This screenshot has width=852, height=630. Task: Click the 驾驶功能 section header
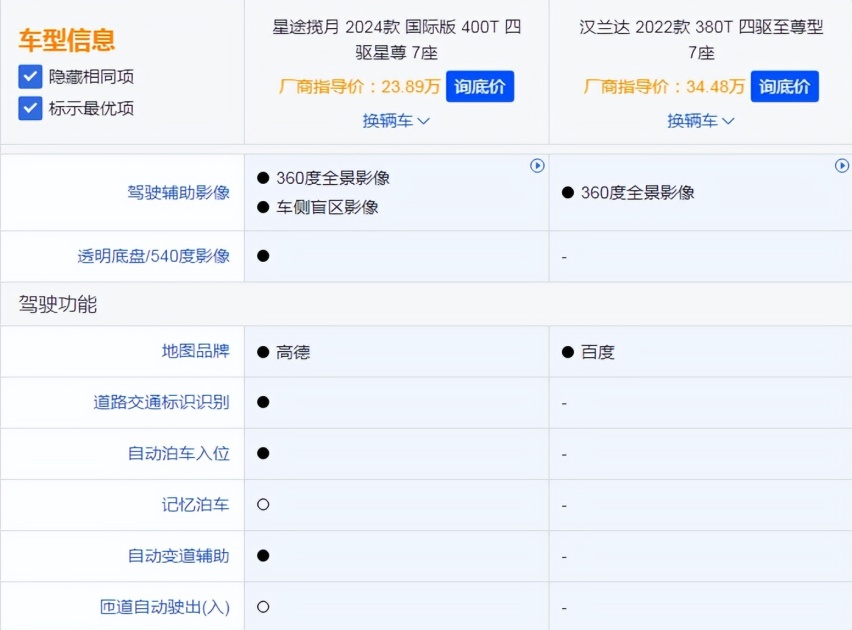click(58, 304)
